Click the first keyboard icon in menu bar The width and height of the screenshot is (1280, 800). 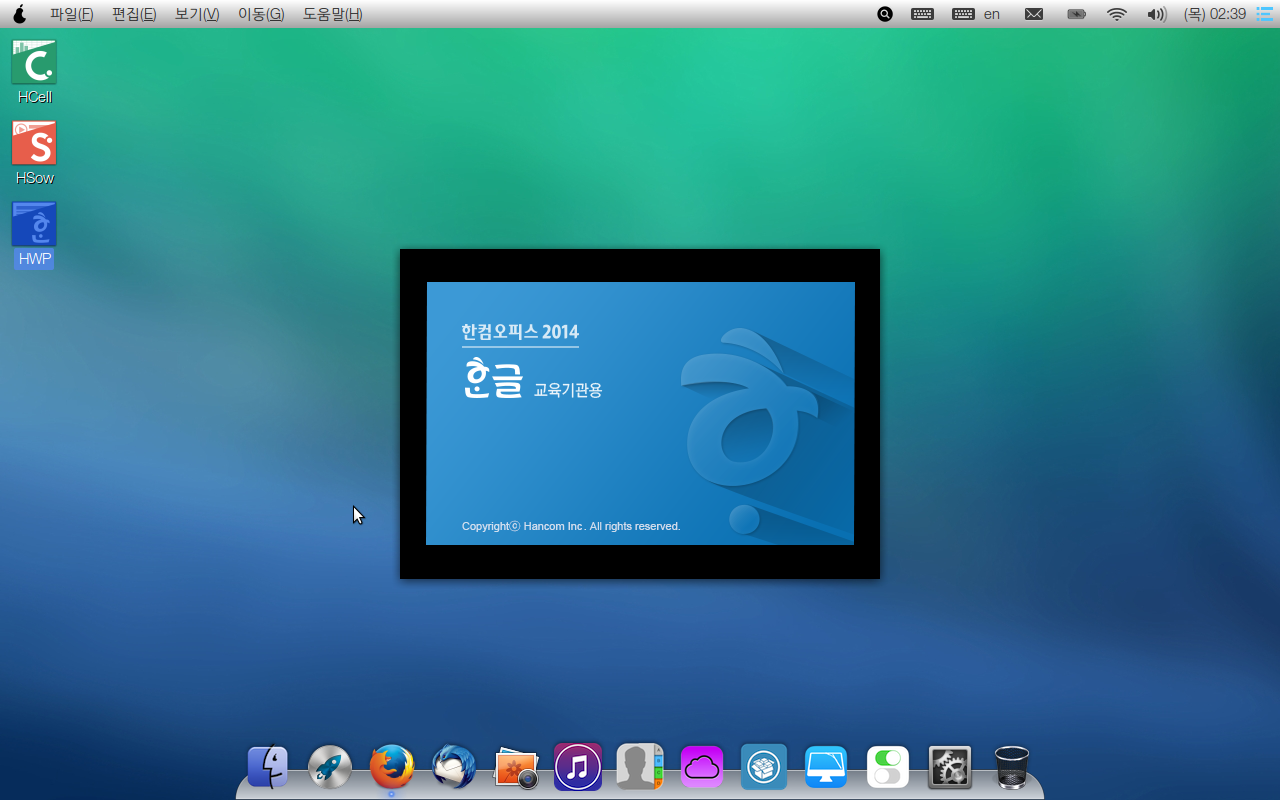(922, 14)
